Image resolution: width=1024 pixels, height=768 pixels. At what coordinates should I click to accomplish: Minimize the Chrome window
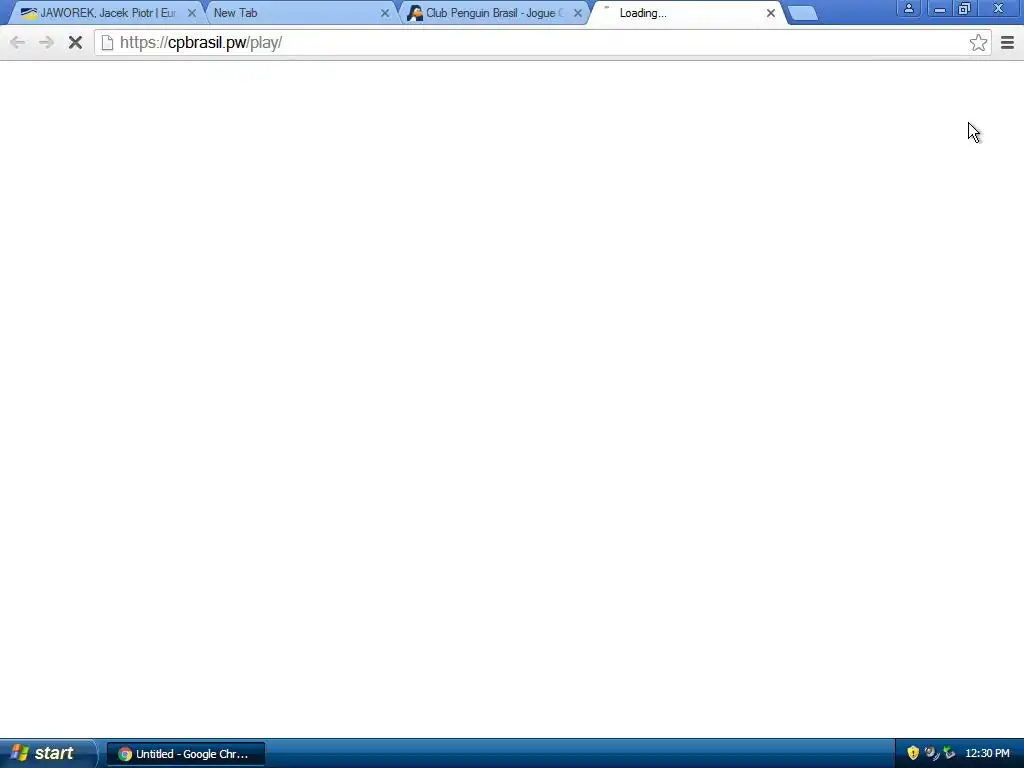coord(939,9)
